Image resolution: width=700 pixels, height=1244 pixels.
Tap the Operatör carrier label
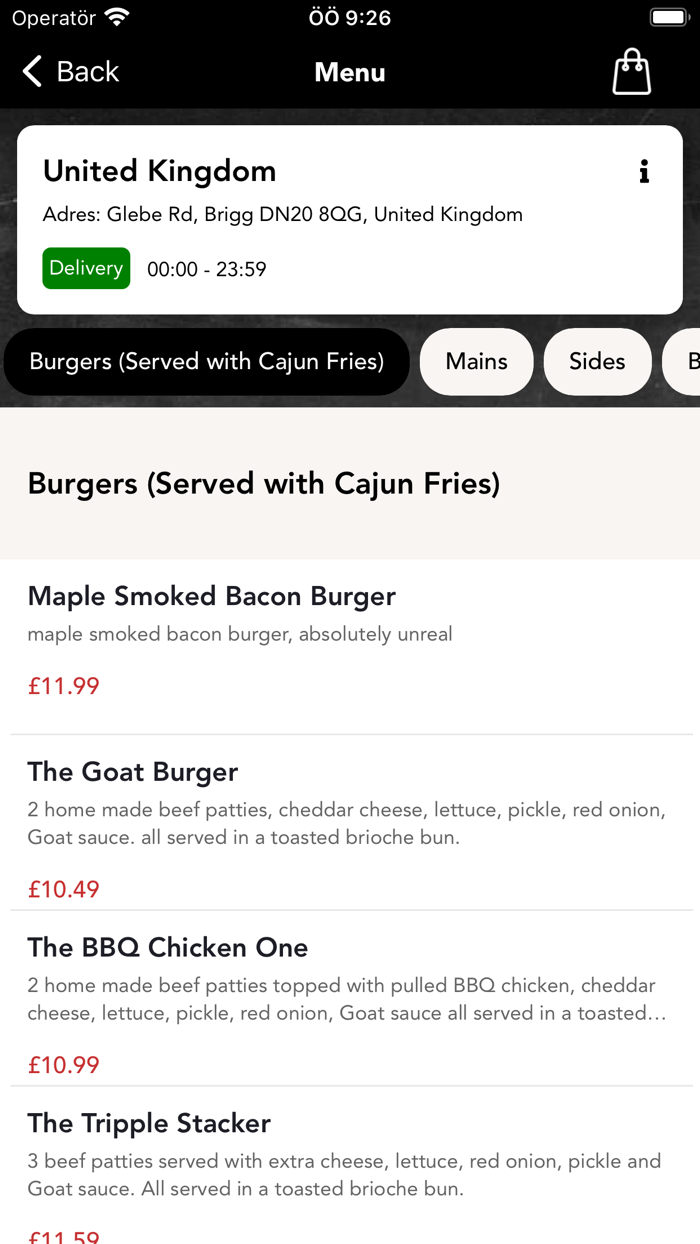(x=52, y=17)
